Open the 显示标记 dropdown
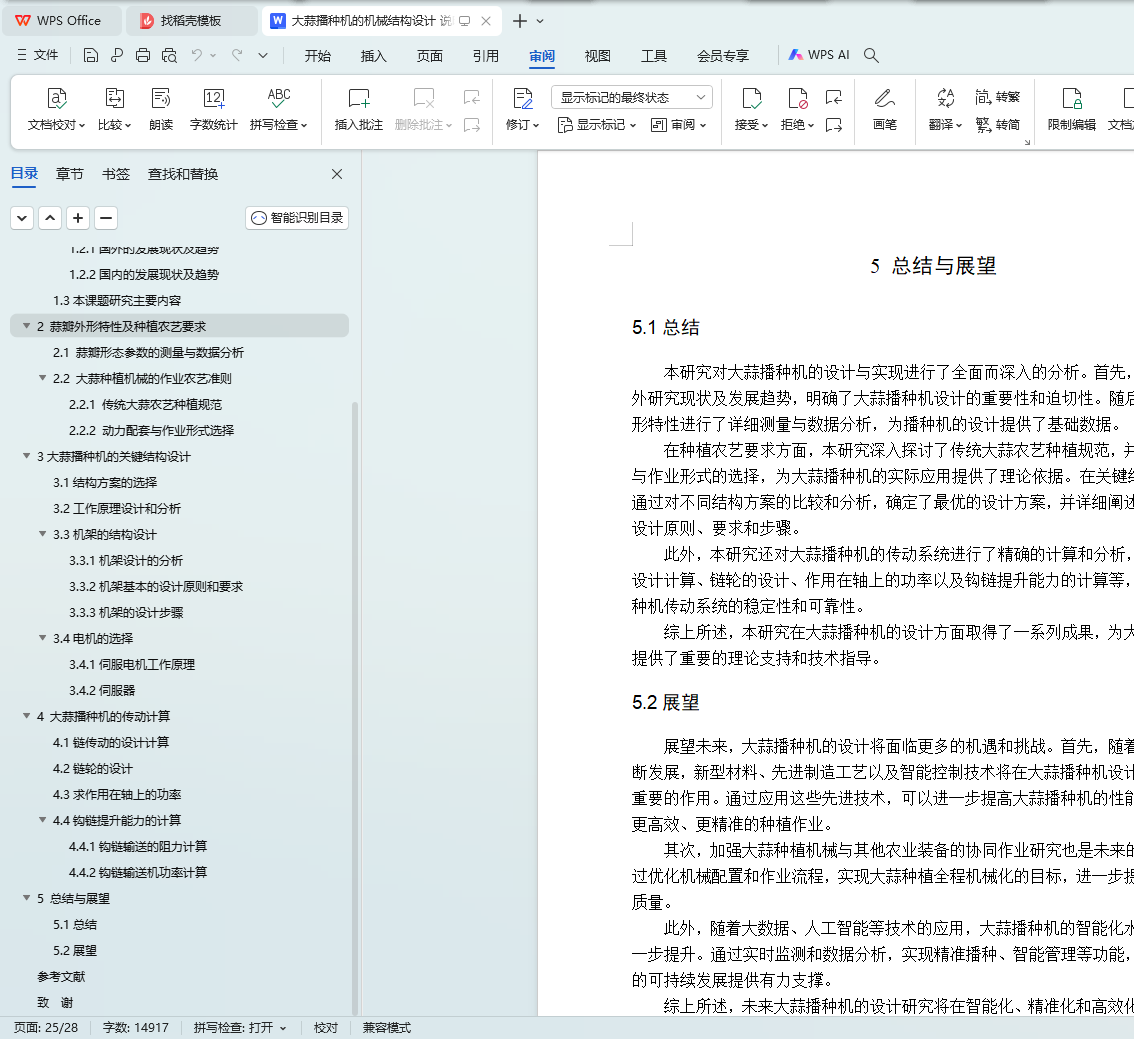 [x=597, y=125]
